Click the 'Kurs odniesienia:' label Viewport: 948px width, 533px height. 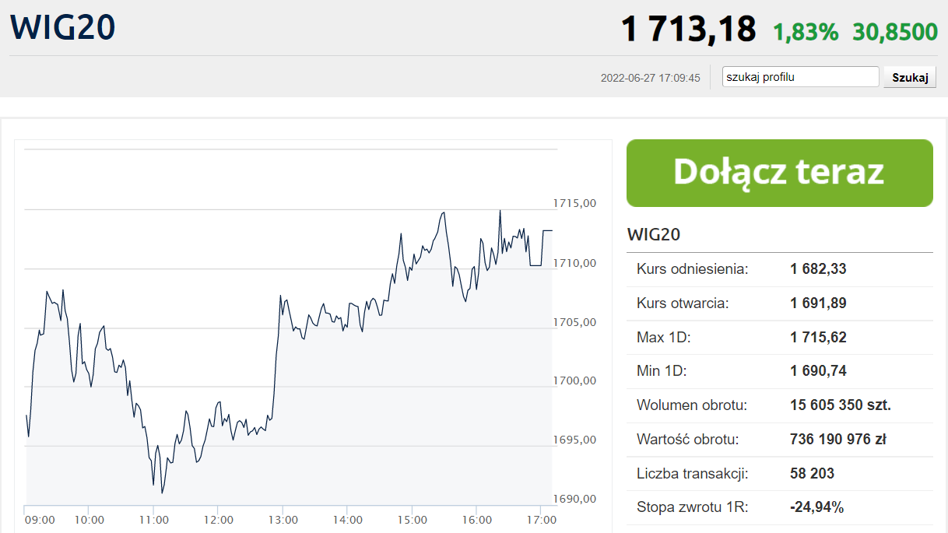(x=692, y=269)
